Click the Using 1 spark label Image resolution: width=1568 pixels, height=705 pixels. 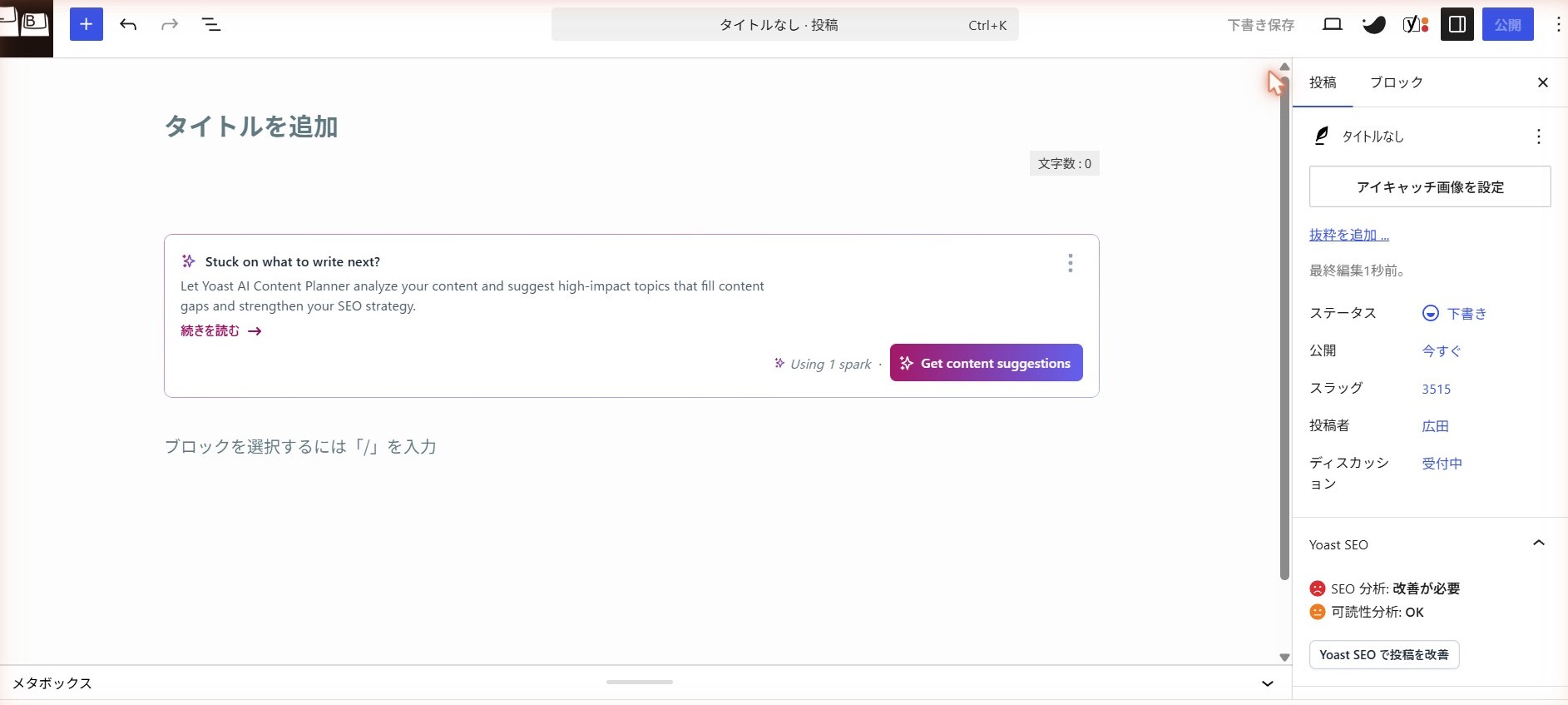click(x=830, y=364)
